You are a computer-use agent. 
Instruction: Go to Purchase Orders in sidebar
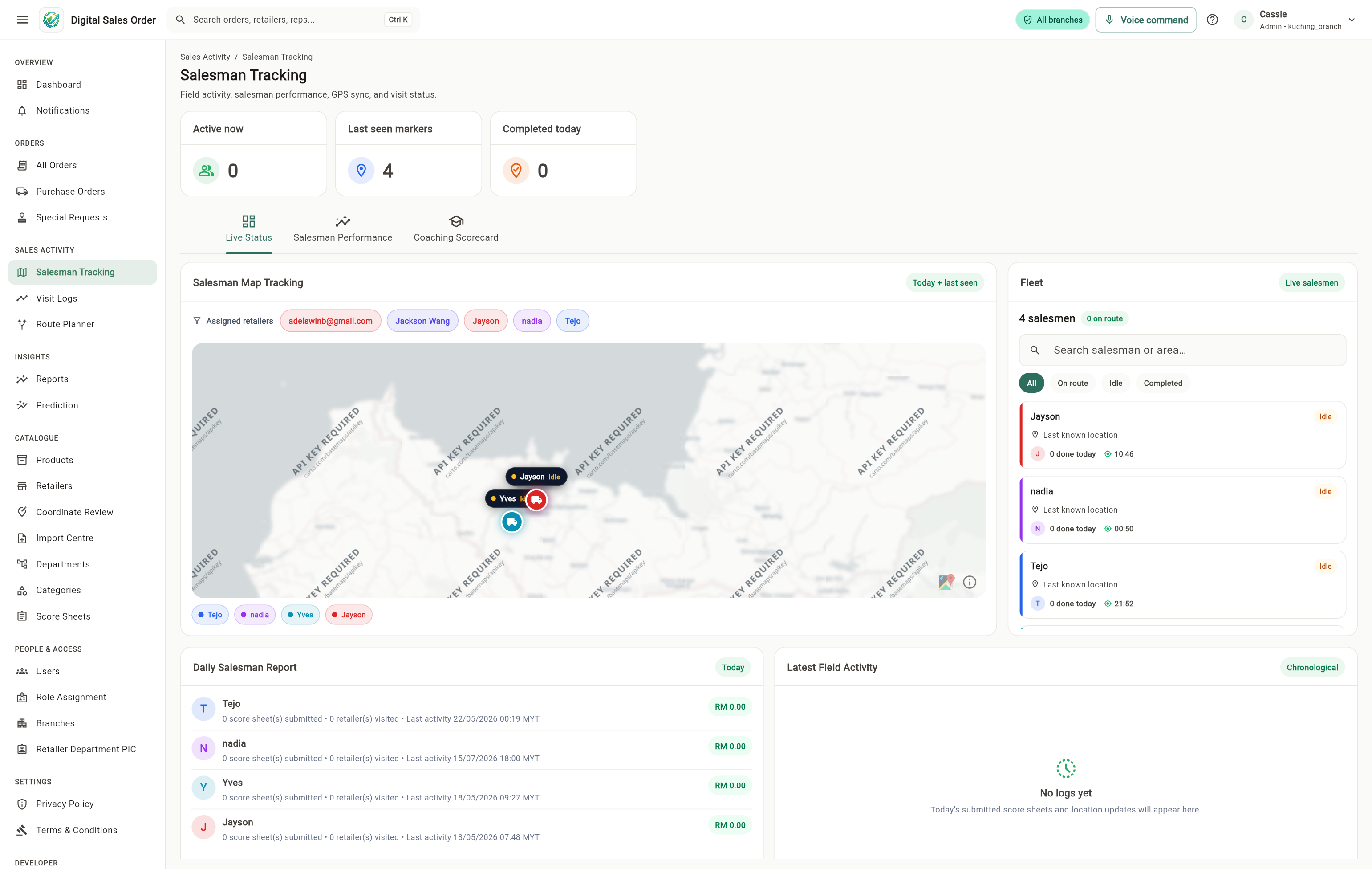[x=83, y=192]
